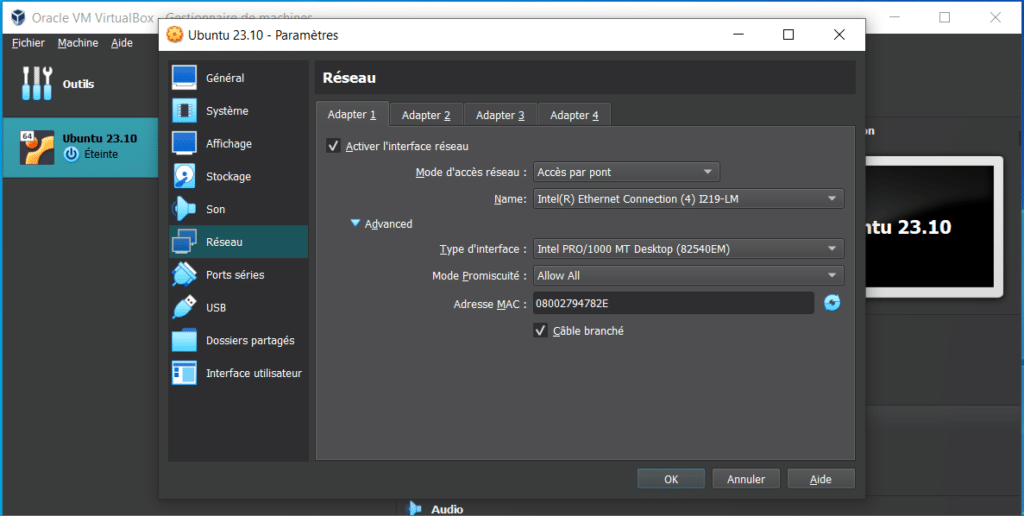Switch to the Adapter 4 tab
The width and height of the screenshot is (1024, 516).
coord(574,115)
